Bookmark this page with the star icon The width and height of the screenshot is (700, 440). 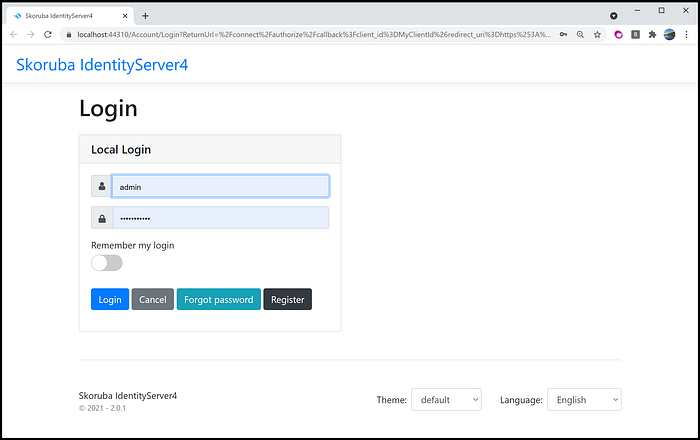click(x=597, y=34)
